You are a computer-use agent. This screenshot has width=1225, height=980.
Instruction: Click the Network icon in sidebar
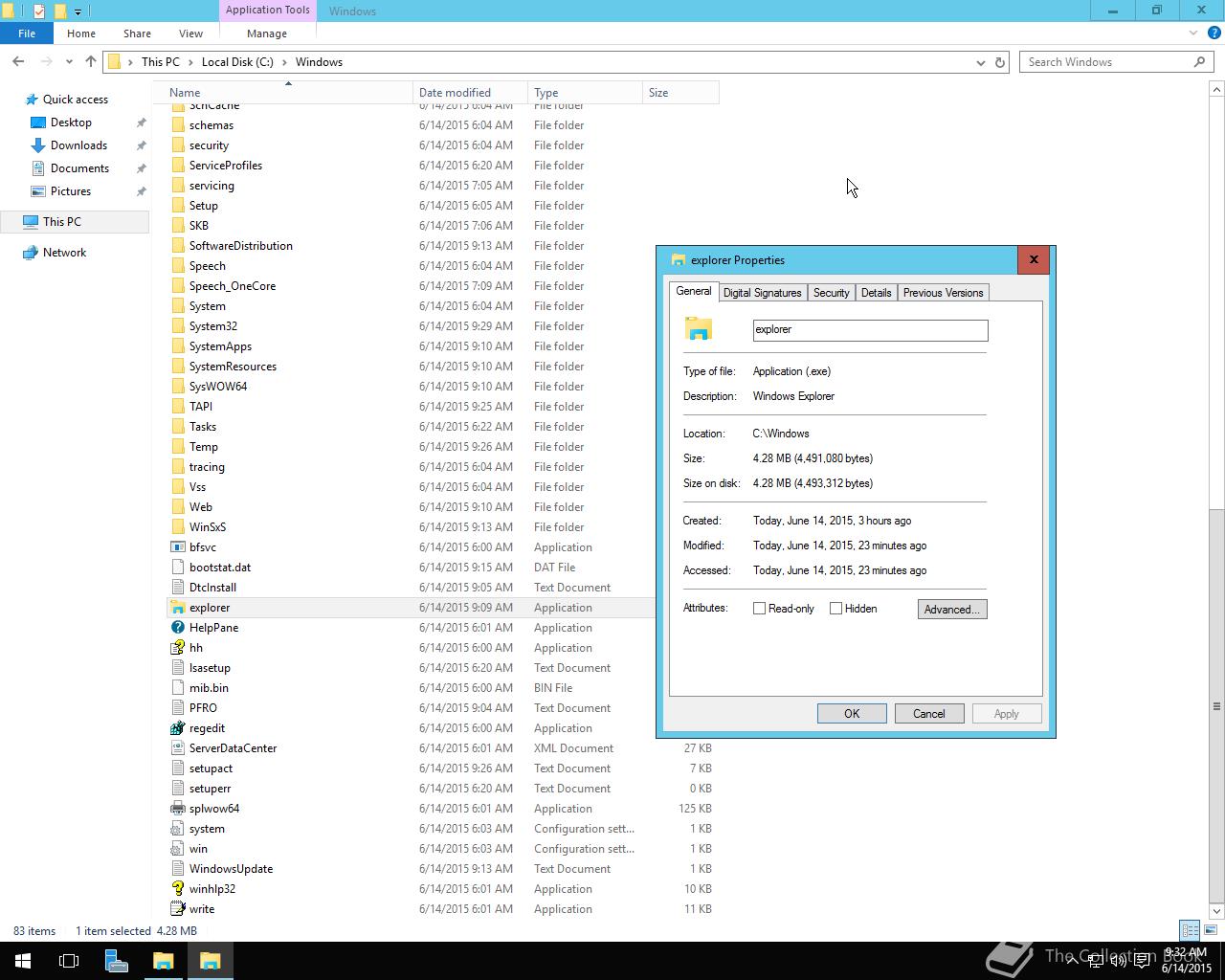[31, 253]
